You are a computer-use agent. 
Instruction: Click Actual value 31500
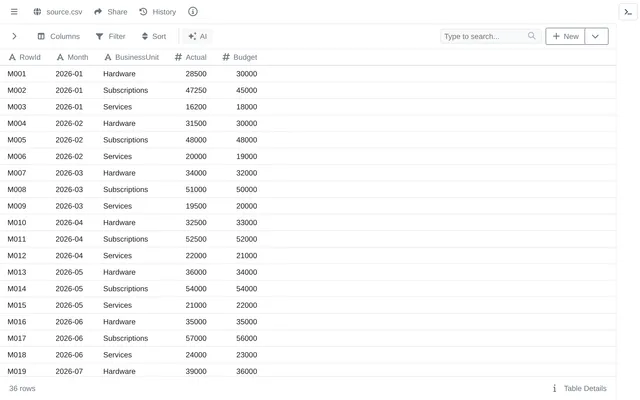(196, 123)
